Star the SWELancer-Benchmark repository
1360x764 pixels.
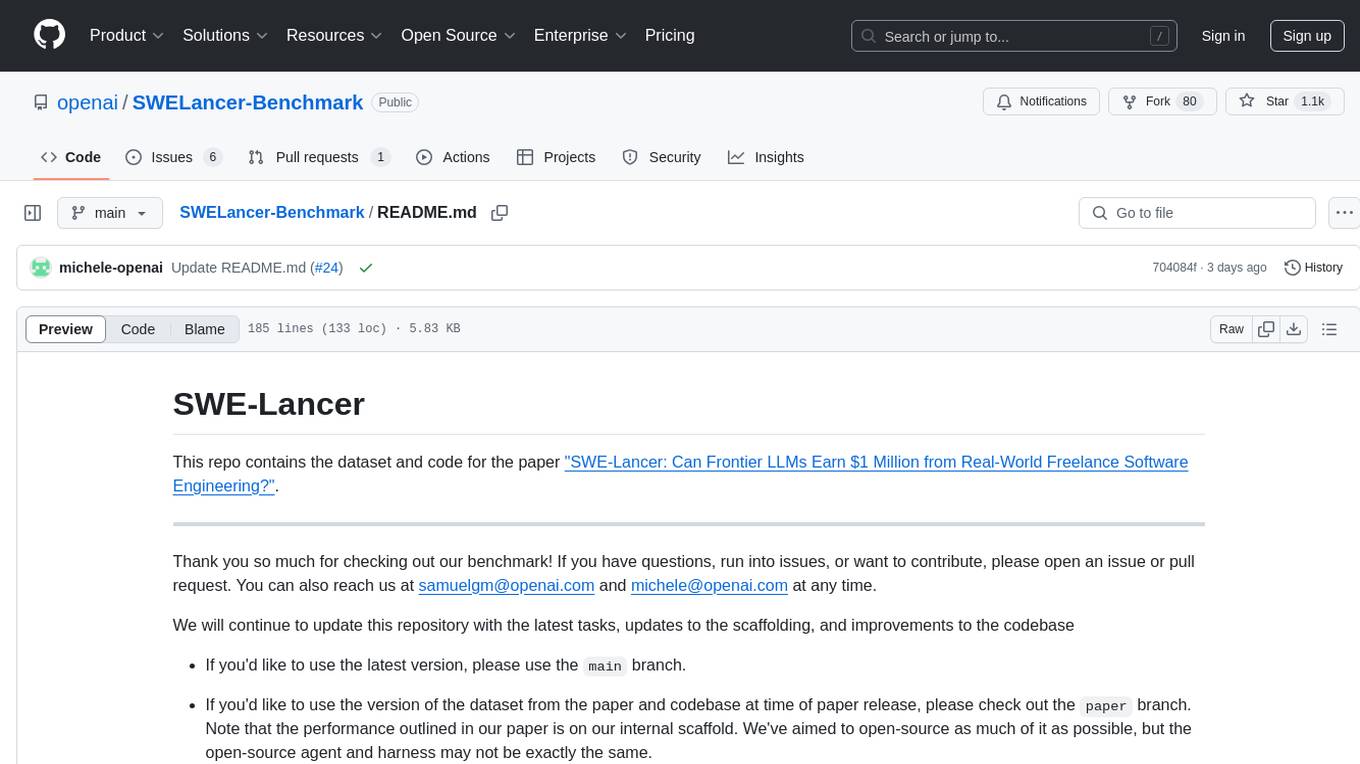tap(1266, 101)
